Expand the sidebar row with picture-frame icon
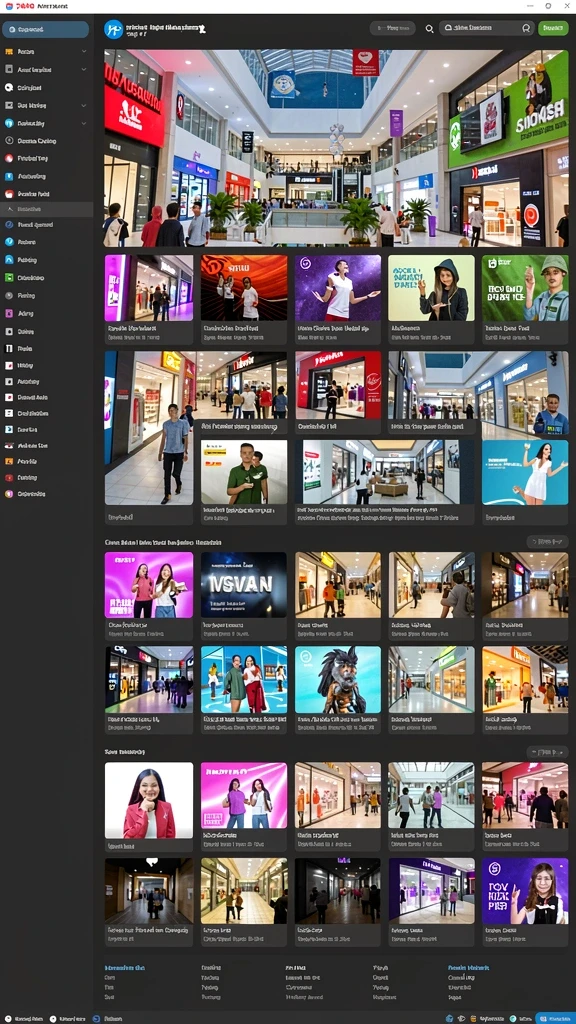The height and width of the screenshot is (1024, 576). 46,105
